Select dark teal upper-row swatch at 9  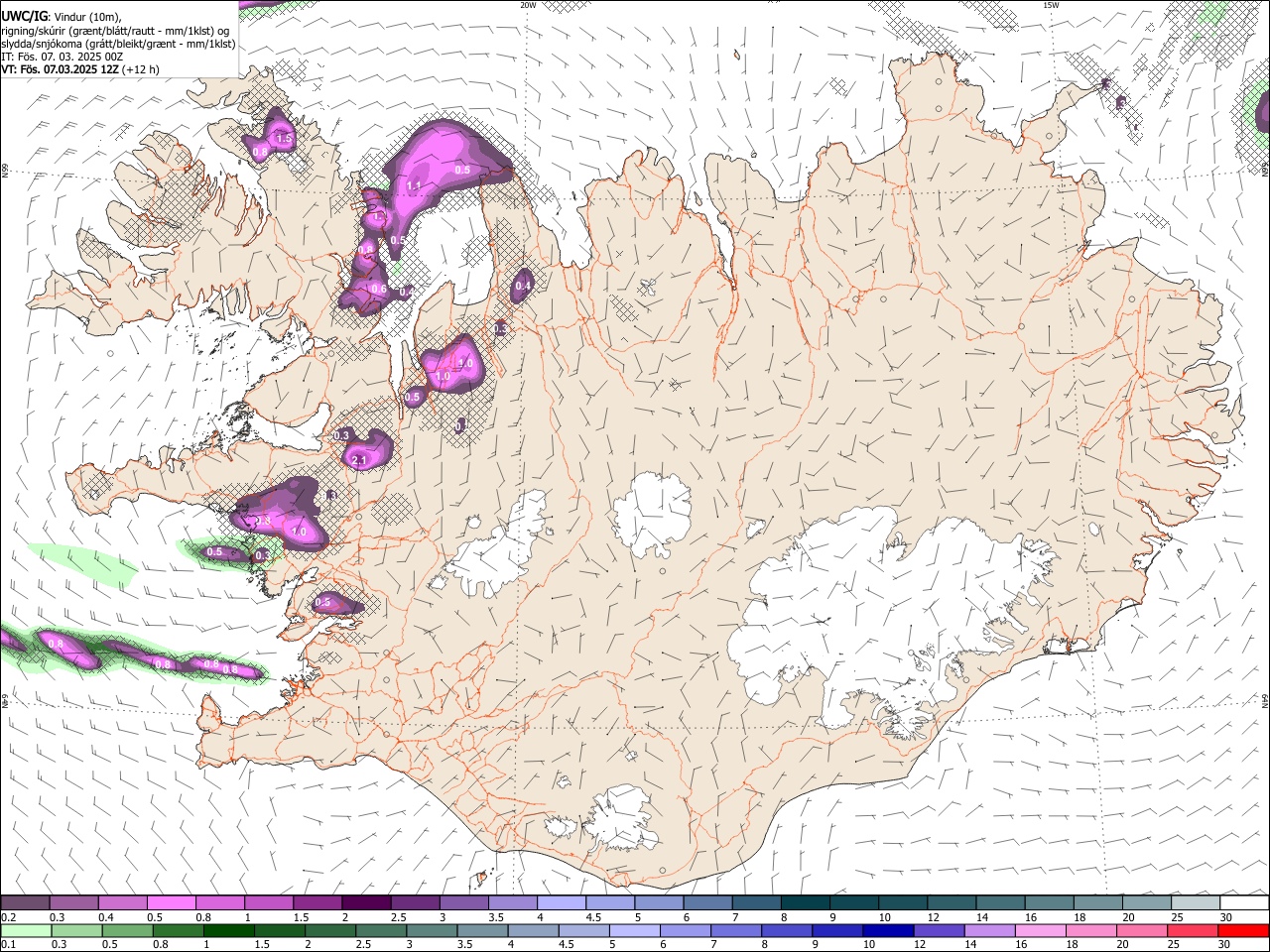click(853, 903)
